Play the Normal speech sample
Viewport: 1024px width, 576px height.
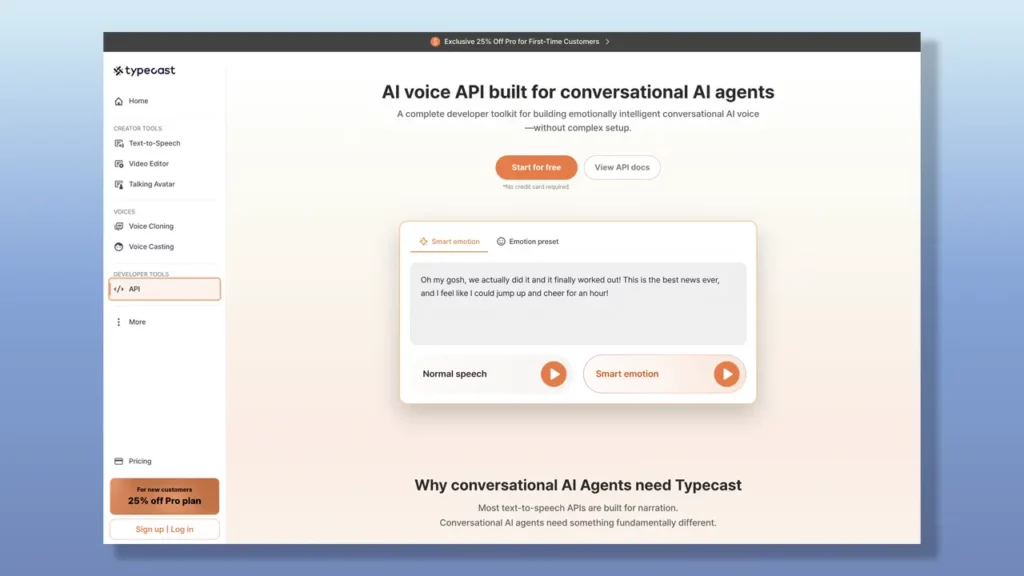(554, 374)
